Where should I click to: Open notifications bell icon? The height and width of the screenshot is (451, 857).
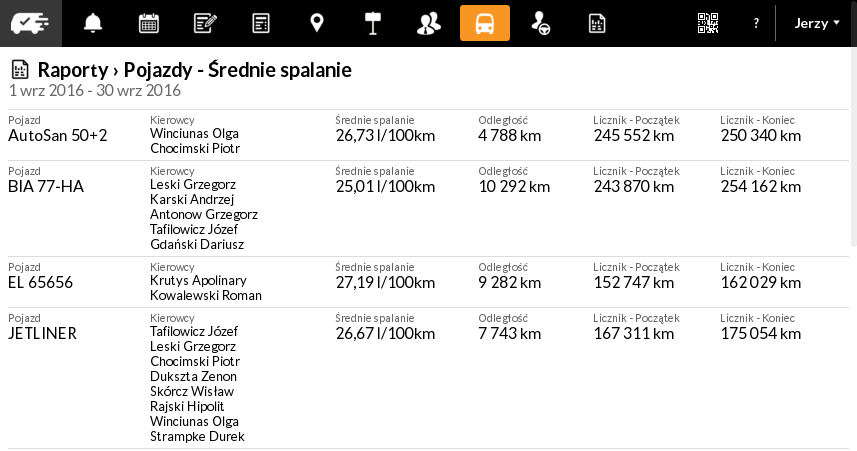click(93, 23)
